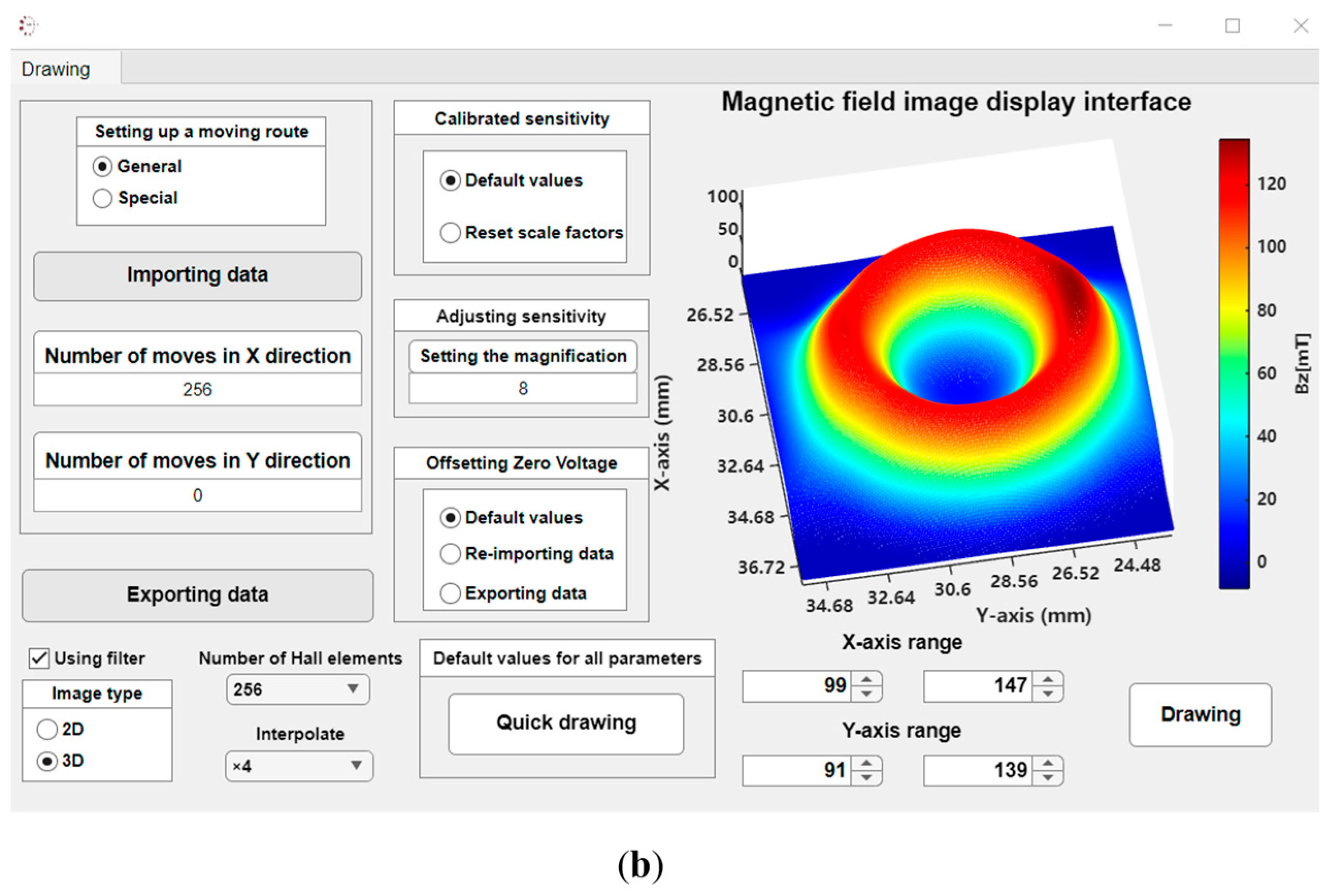This screenshot has height=896, width=1332.
Task: Expand the Interpolate ×4 dropdown
Action: pos(299,766)
